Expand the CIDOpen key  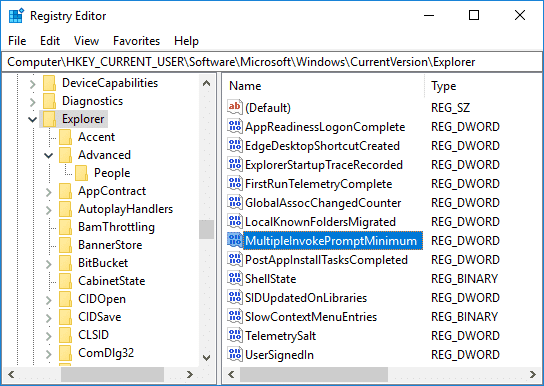(x=49, y=300)
